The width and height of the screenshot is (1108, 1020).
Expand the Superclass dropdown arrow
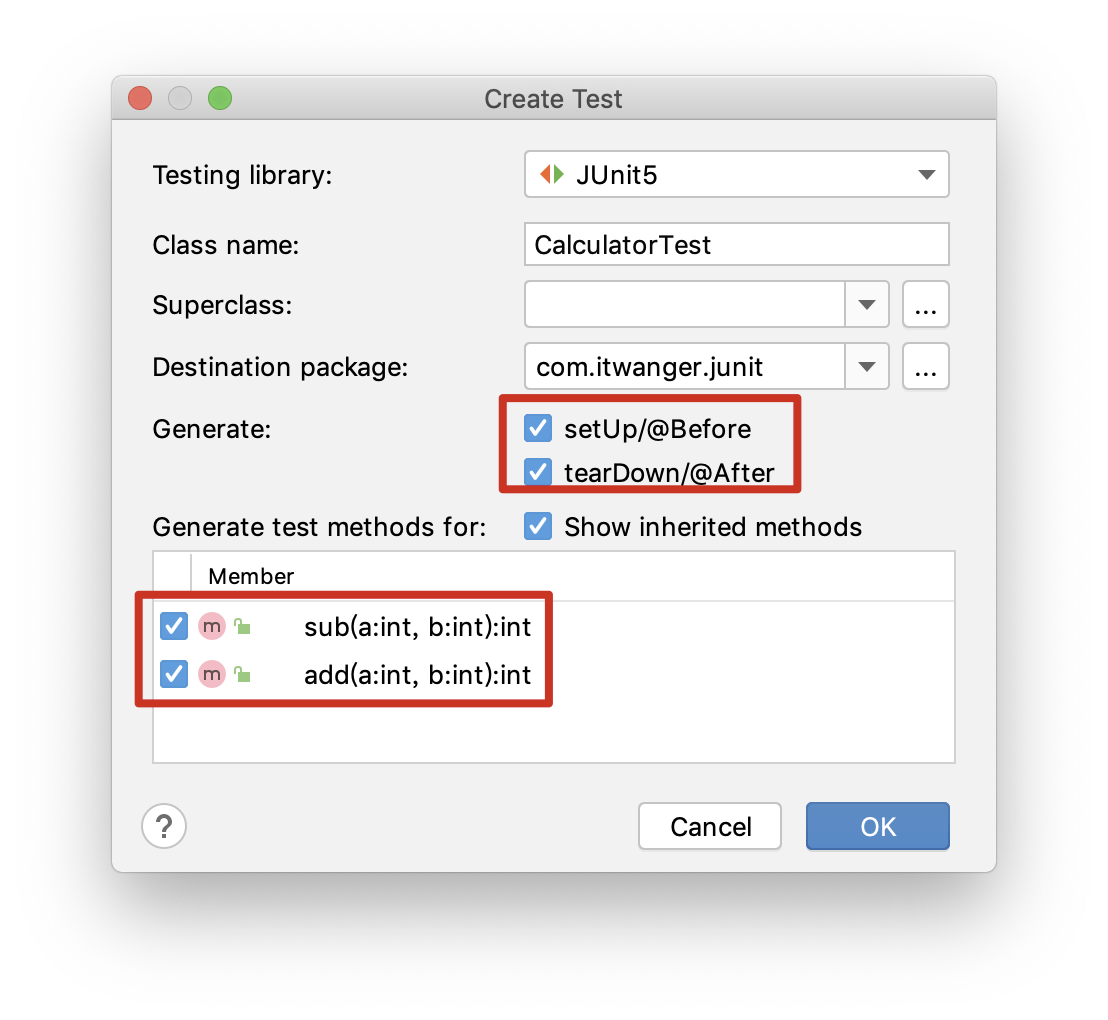pyautogui.click(x=867, y=305)
